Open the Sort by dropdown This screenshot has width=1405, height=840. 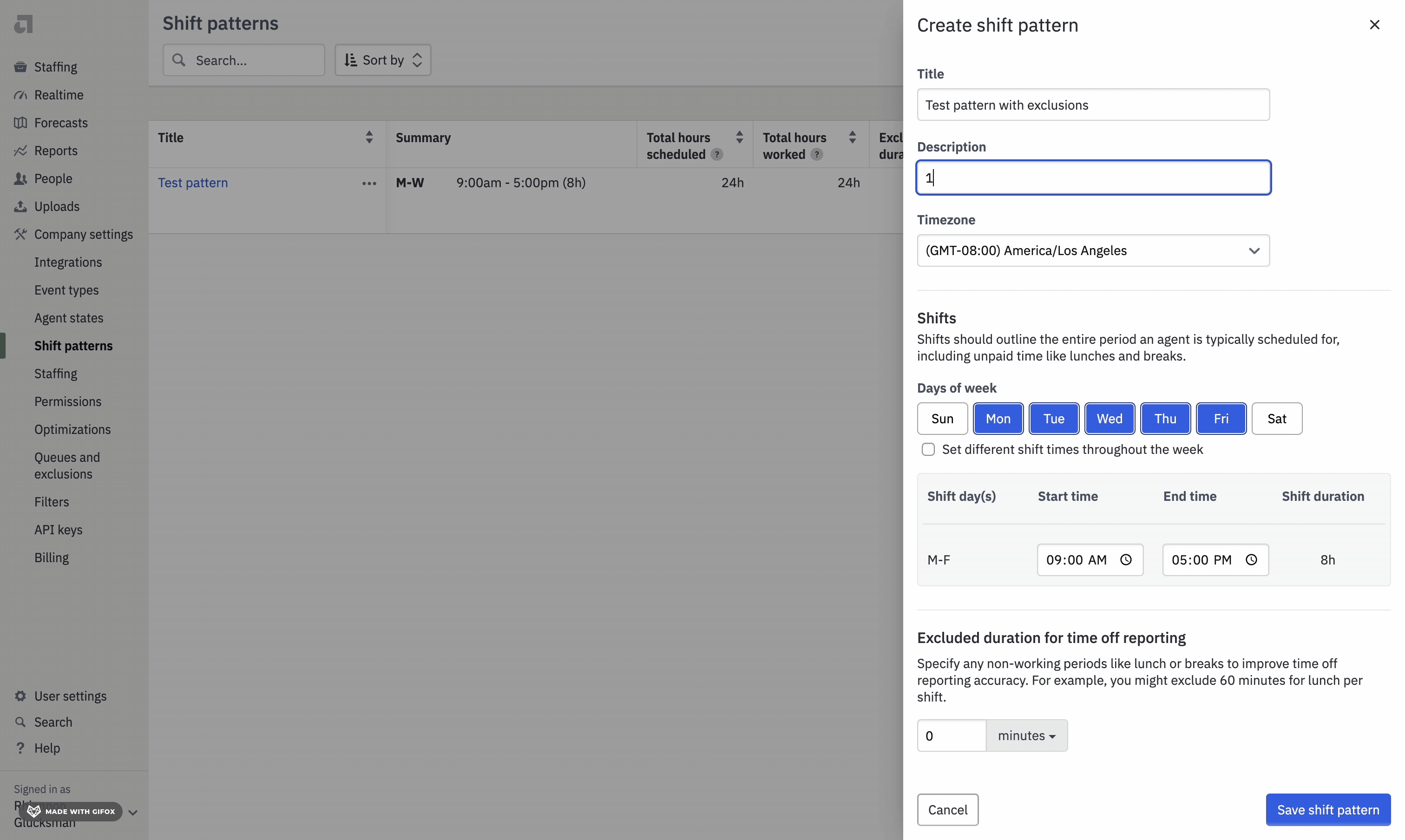pos(383,60)
